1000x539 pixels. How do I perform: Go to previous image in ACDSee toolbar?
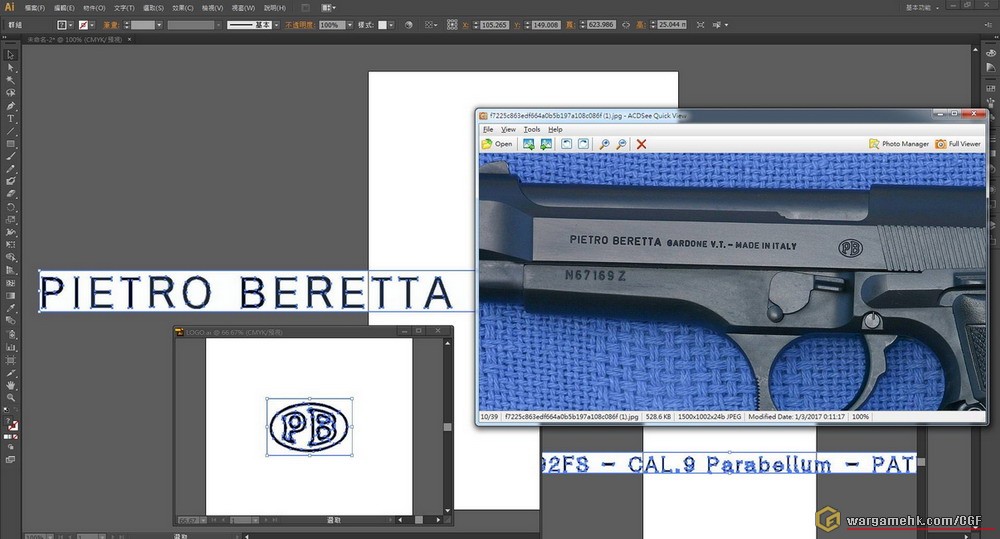click(528, 144)
